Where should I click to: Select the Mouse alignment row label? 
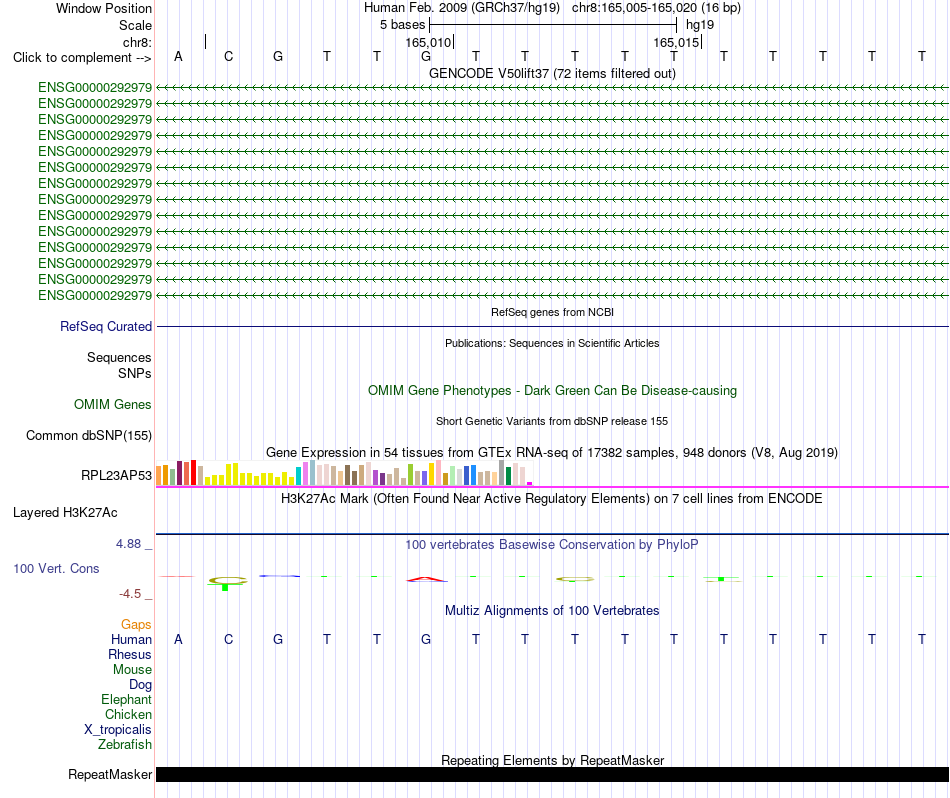point(132,670)
